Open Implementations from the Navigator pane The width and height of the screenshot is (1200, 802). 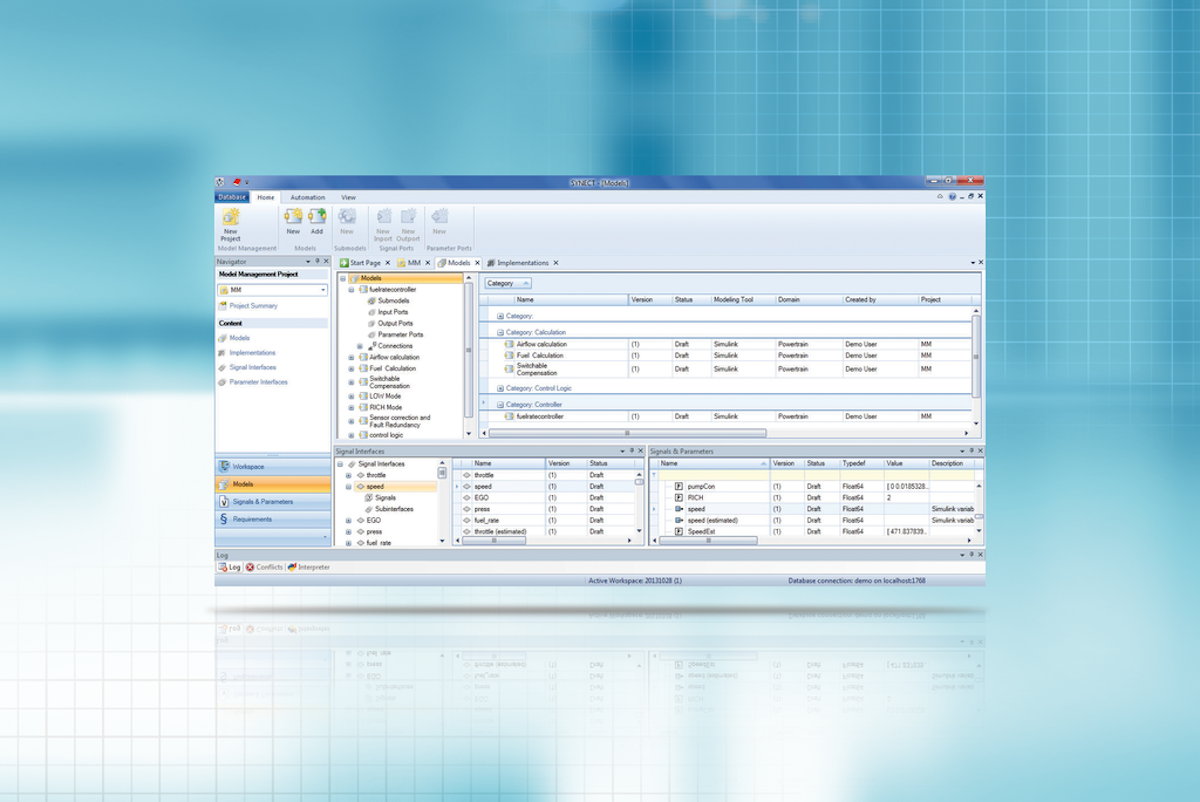252,353
